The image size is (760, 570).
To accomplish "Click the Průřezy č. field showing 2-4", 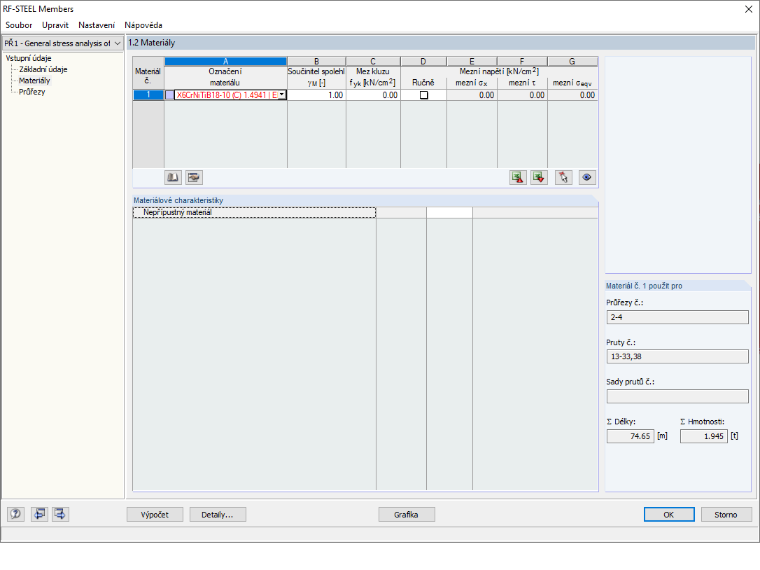I will click(x=677, y=317).
